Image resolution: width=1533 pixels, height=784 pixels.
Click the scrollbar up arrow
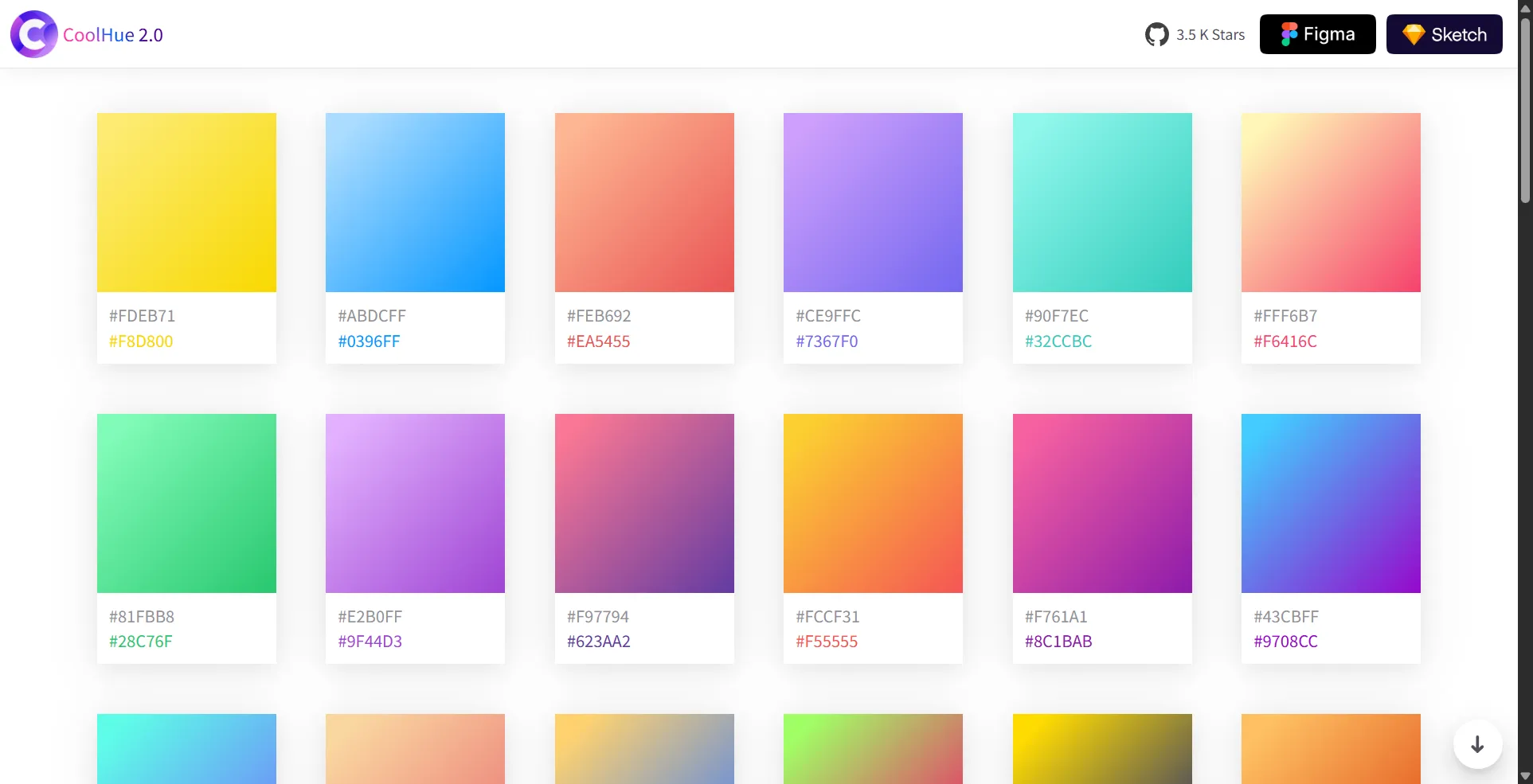[1525, 7]
